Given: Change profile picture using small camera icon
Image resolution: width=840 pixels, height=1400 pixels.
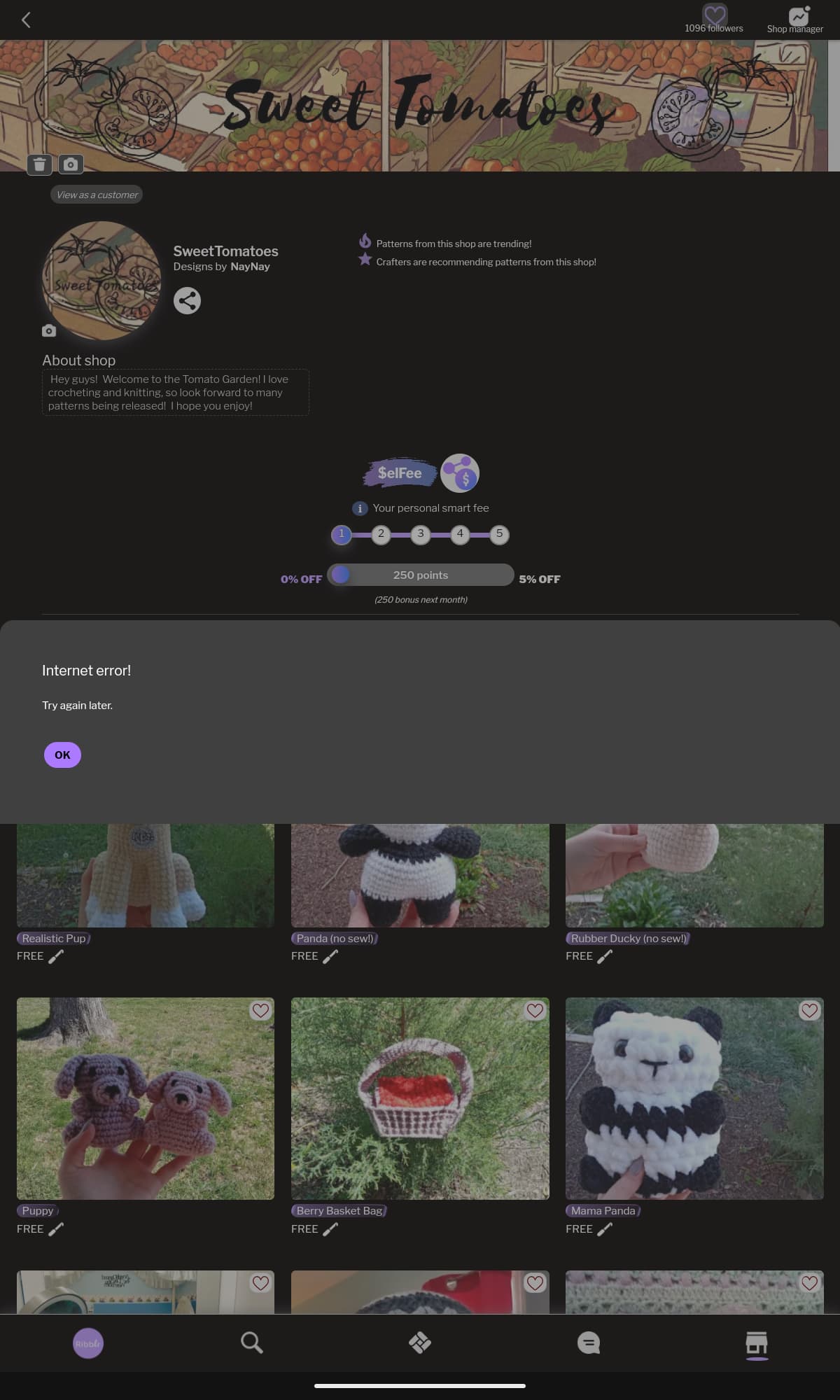Looking at the screenshot, I should coord(49,330).
